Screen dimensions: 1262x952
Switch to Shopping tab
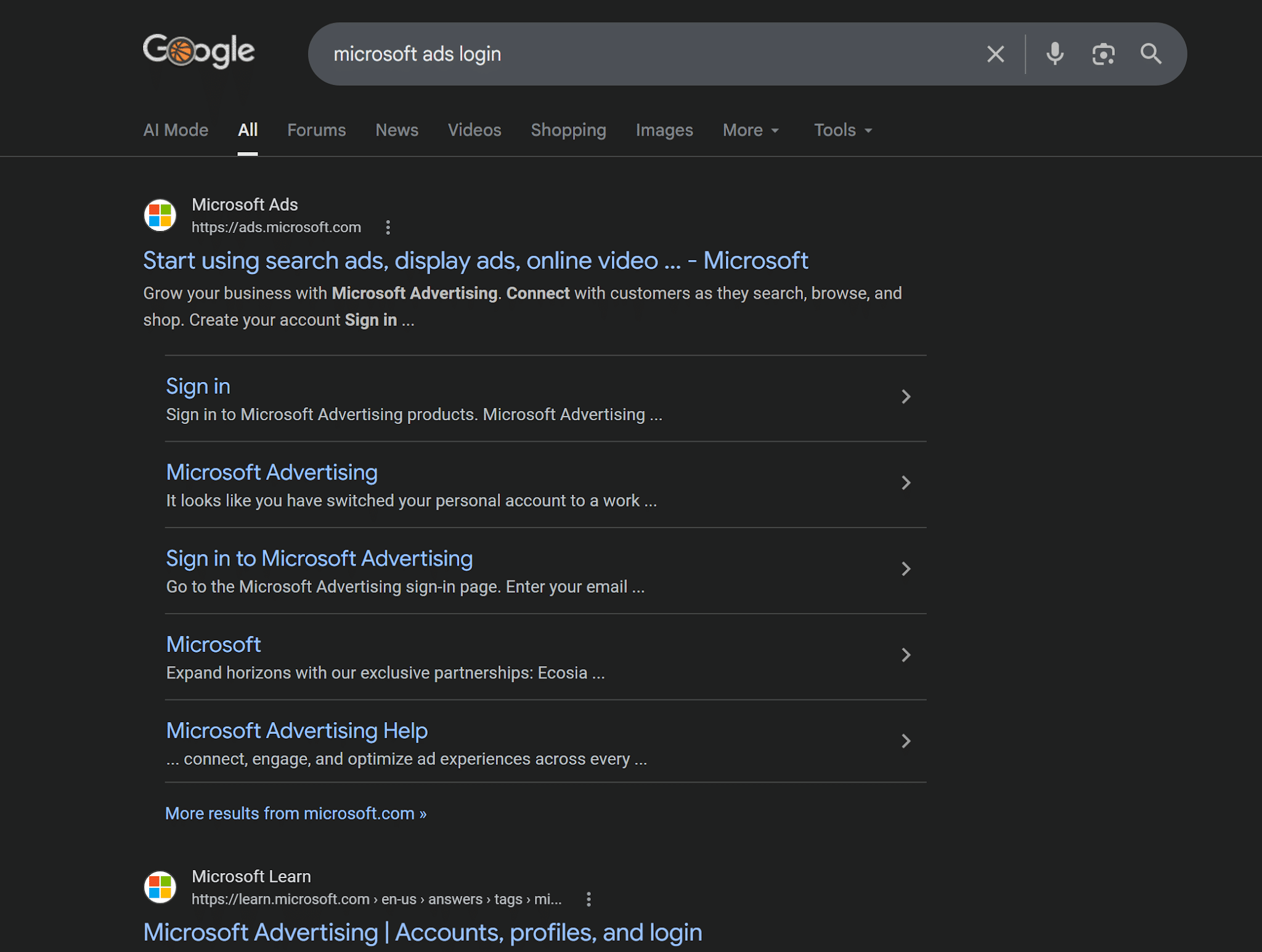coord(569,130)
